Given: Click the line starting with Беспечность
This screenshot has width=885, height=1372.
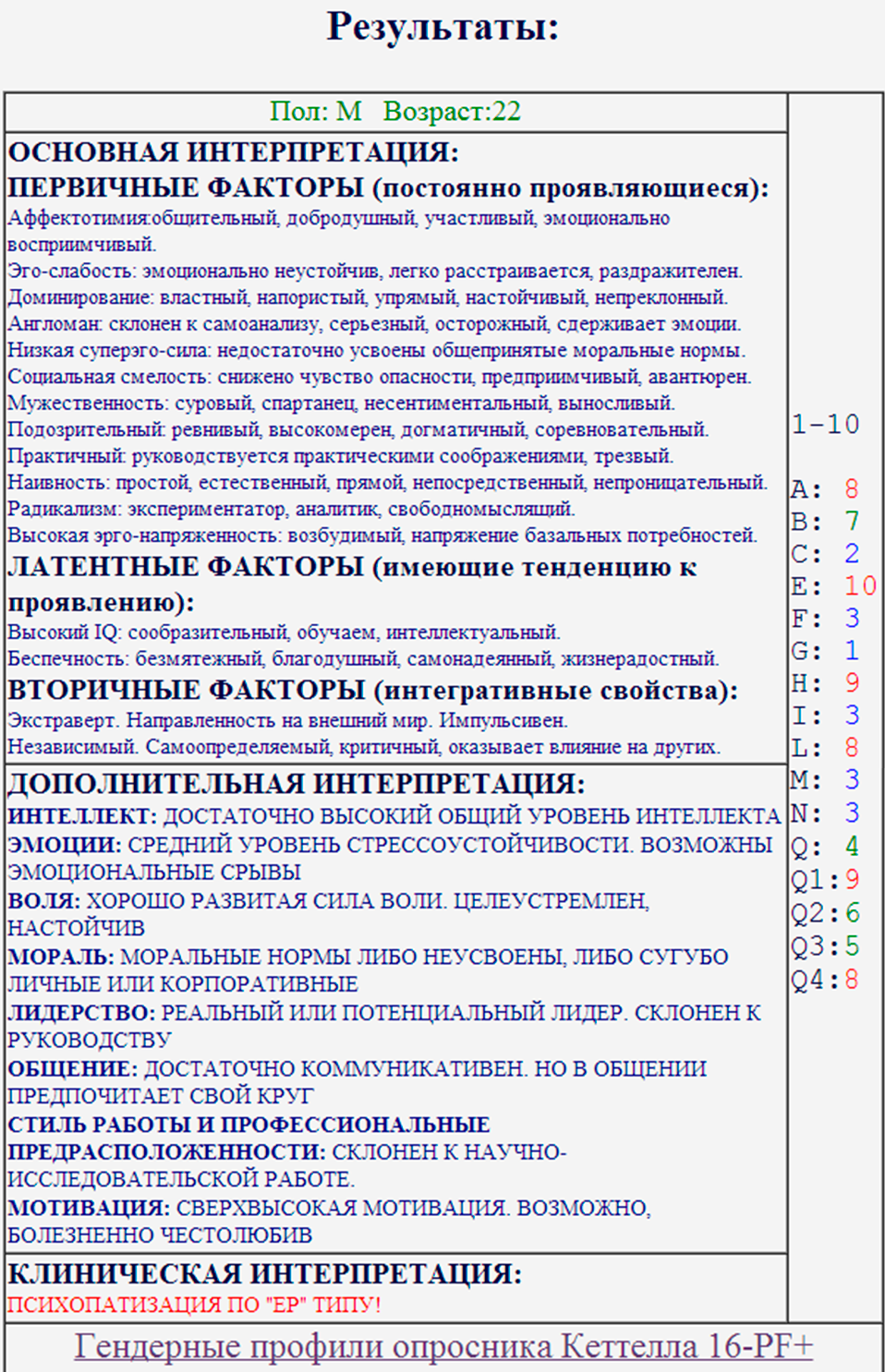Looking at the screenshot, I should [363, 658].
